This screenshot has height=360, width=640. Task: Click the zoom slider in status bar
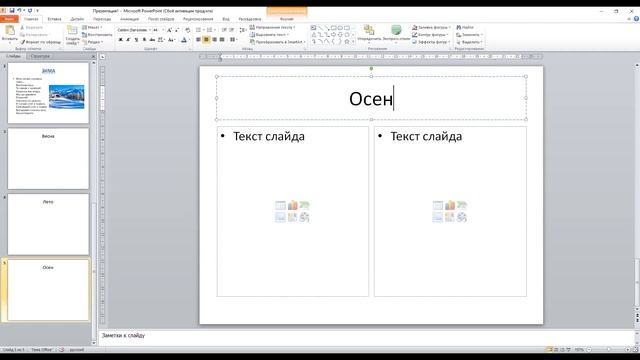point(609,350)
